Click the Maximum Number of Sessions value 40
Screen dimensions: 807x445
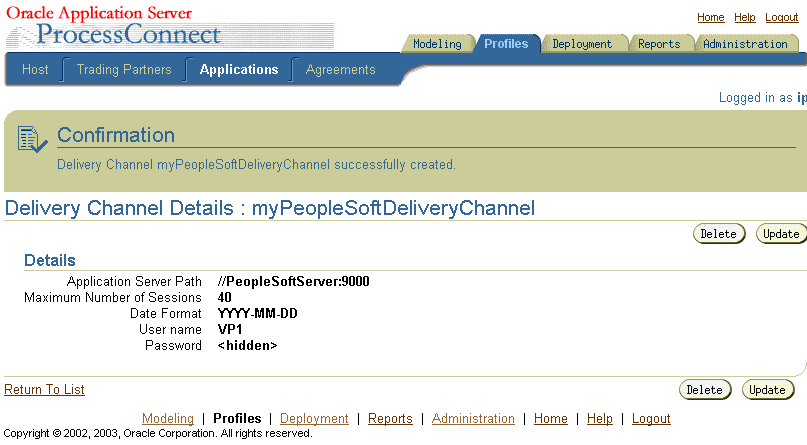click(224, 297)
